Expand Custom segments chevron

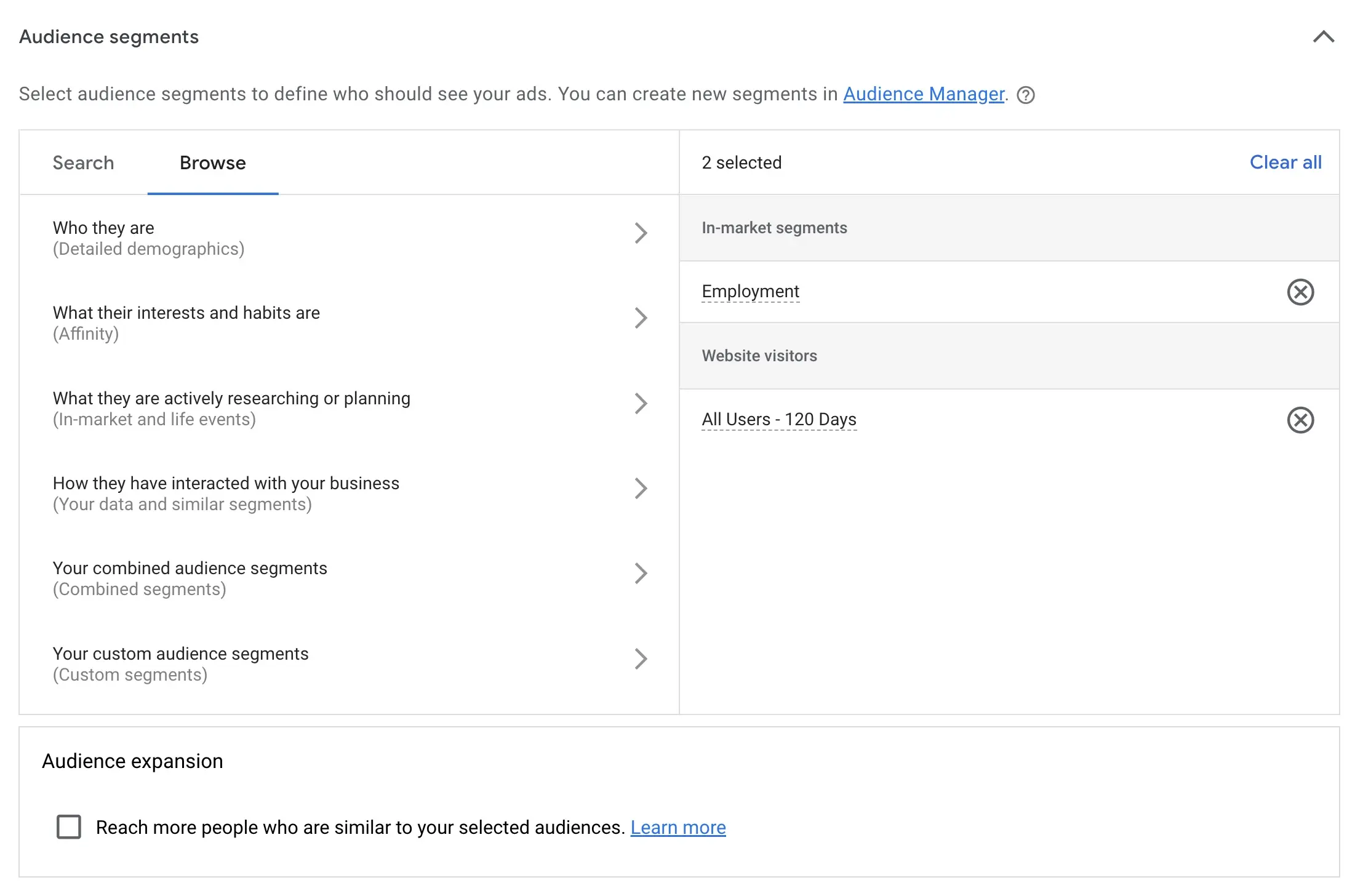641,659
